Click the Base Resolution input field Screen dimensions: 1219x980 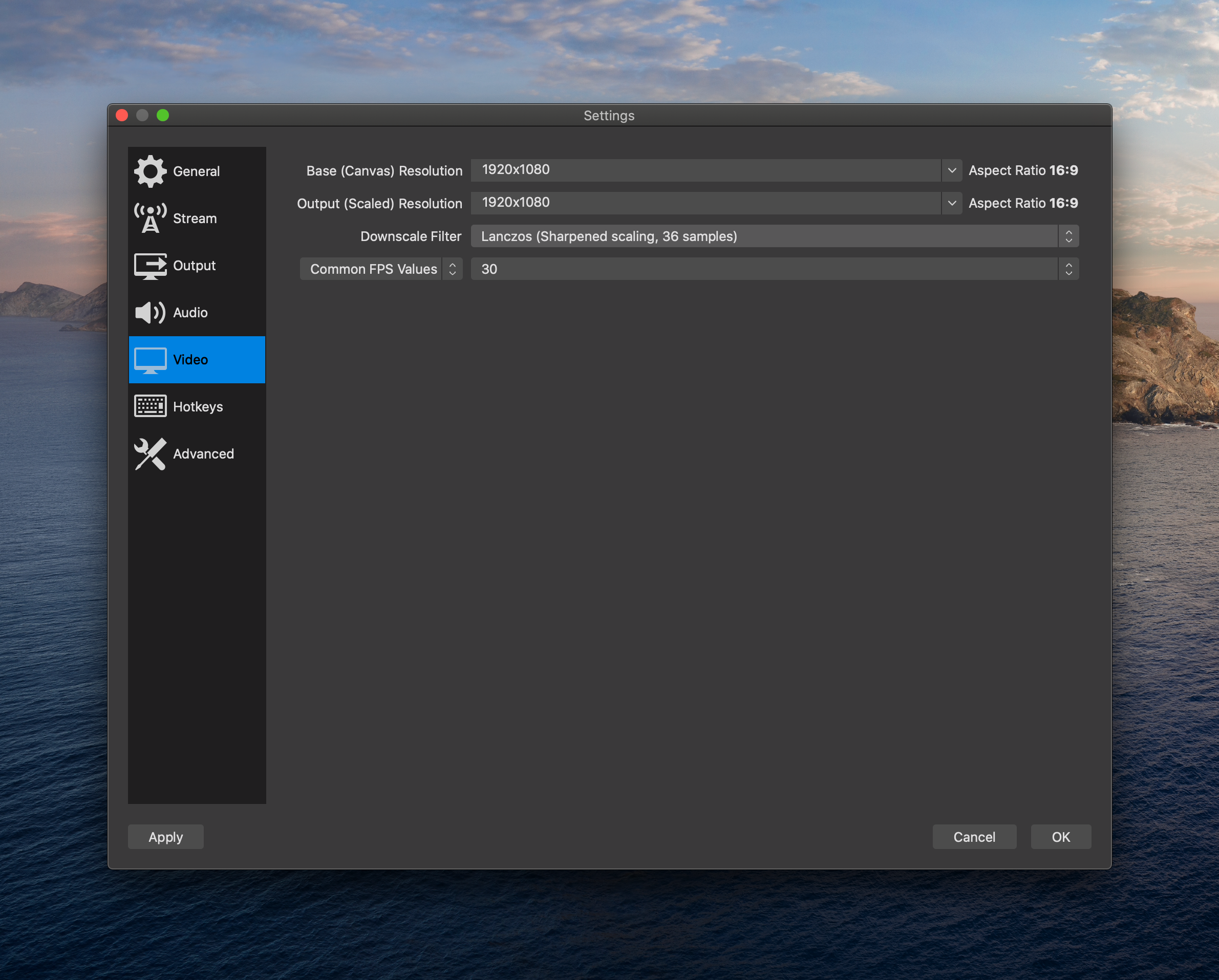[x=714, y=169]
